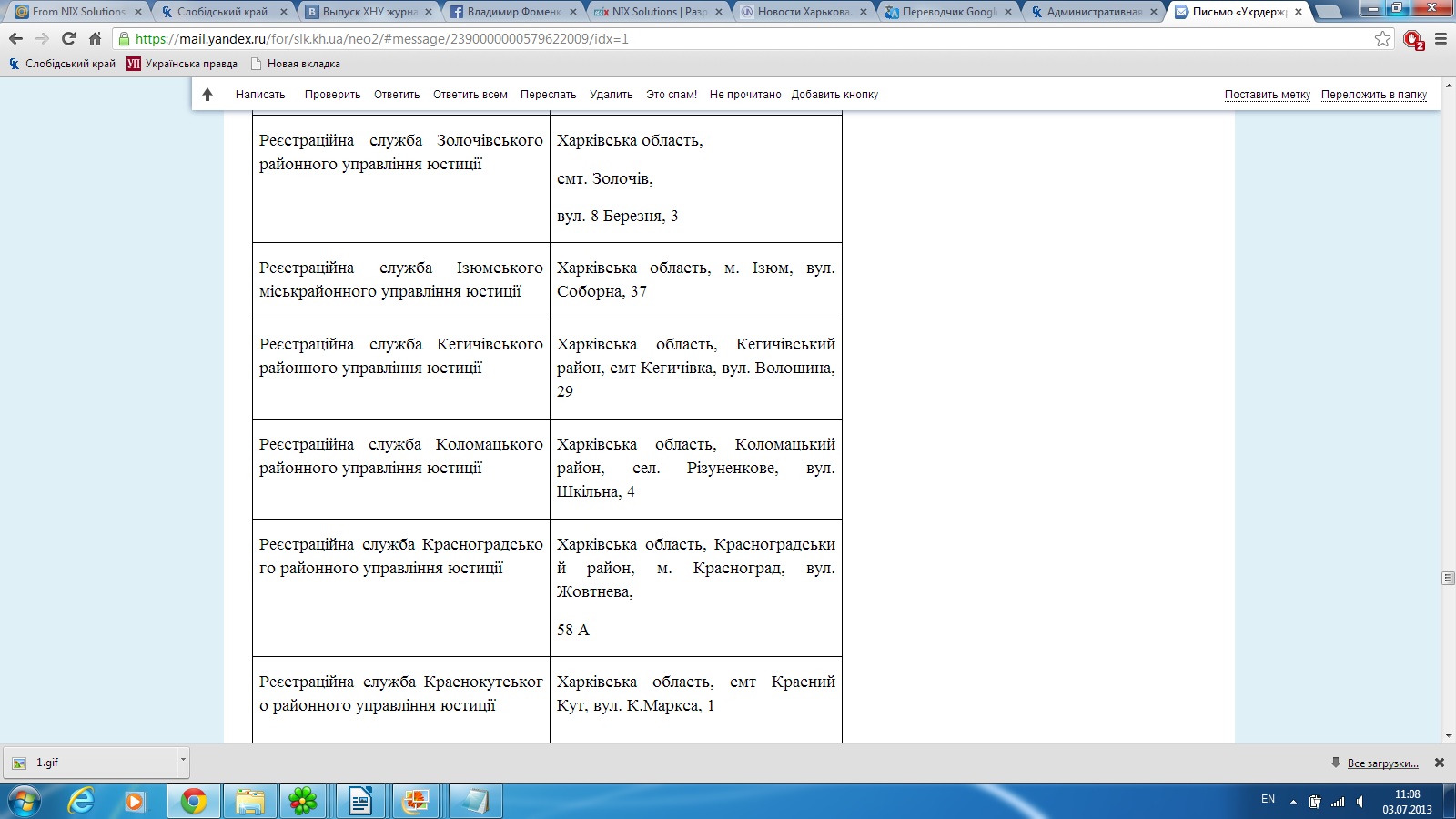Click the browser back arrow
Viewport: 1456px width, 819px height.
pyautogui.click(x=15, y=39)
